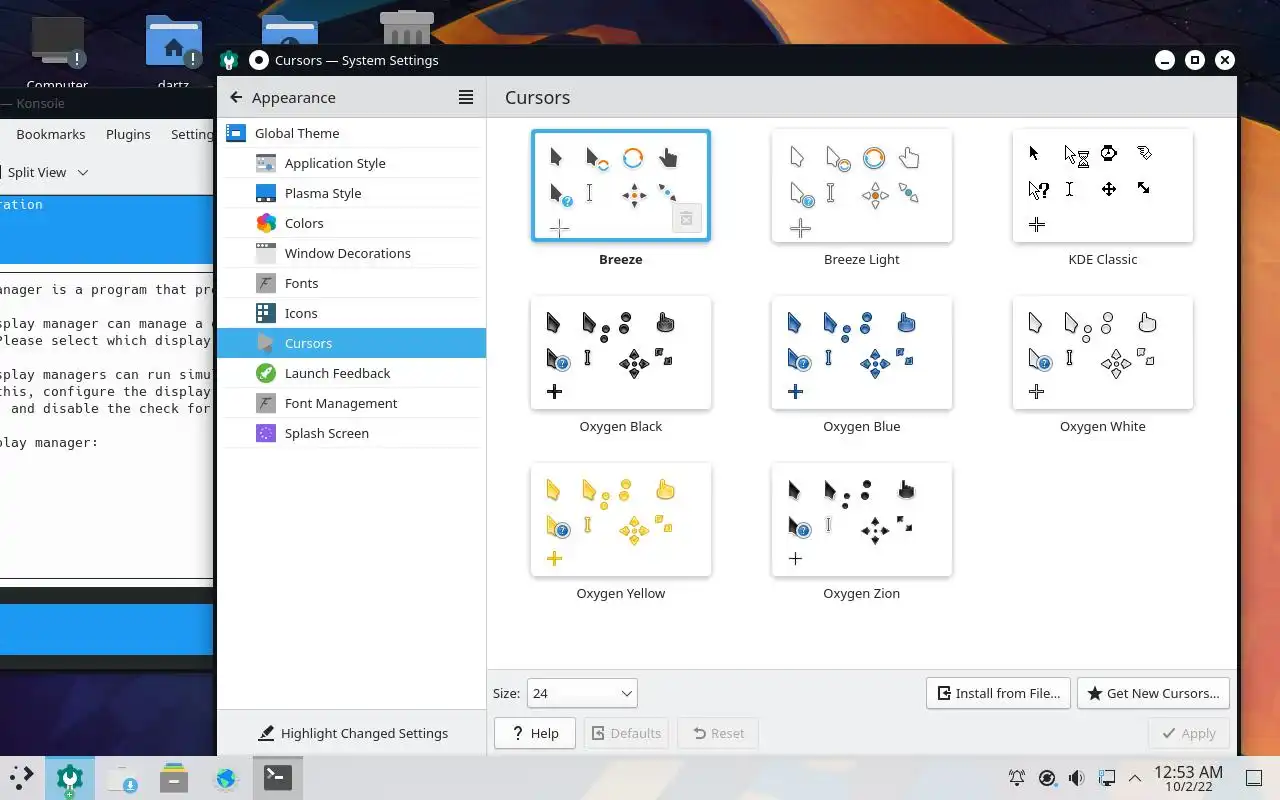
Task: Open Colors settings page
Action: (x=351, y=223)
